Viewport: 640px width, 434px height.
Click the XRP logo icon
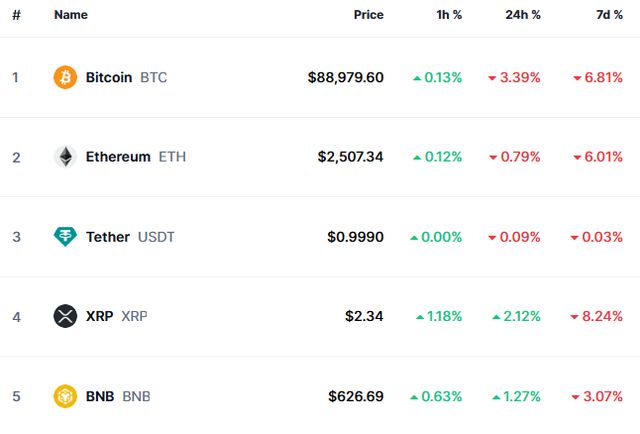pyautogui.click(x=65, y=316)
